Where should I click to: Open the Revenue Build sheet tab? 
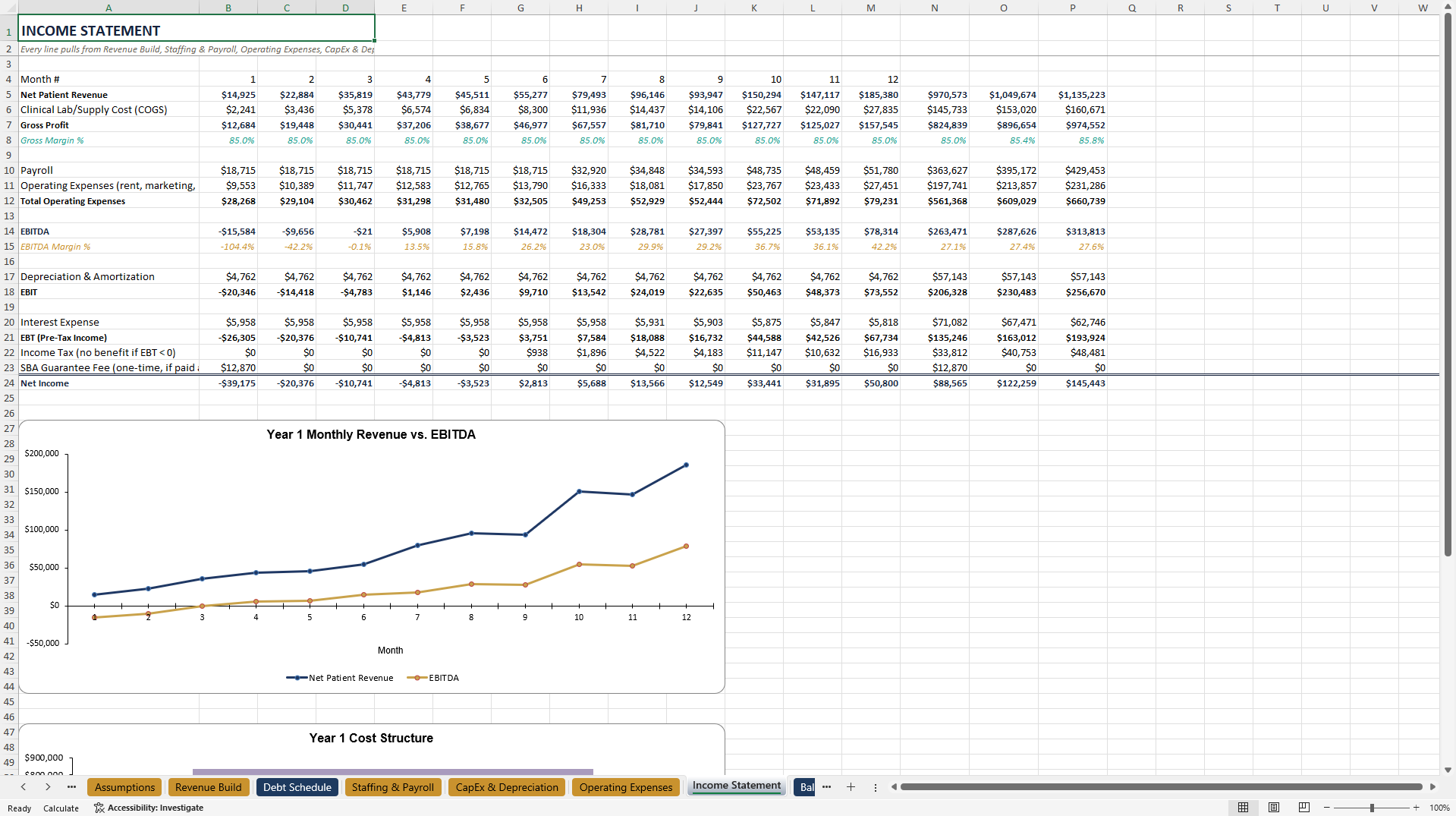(x=208, y=787)
